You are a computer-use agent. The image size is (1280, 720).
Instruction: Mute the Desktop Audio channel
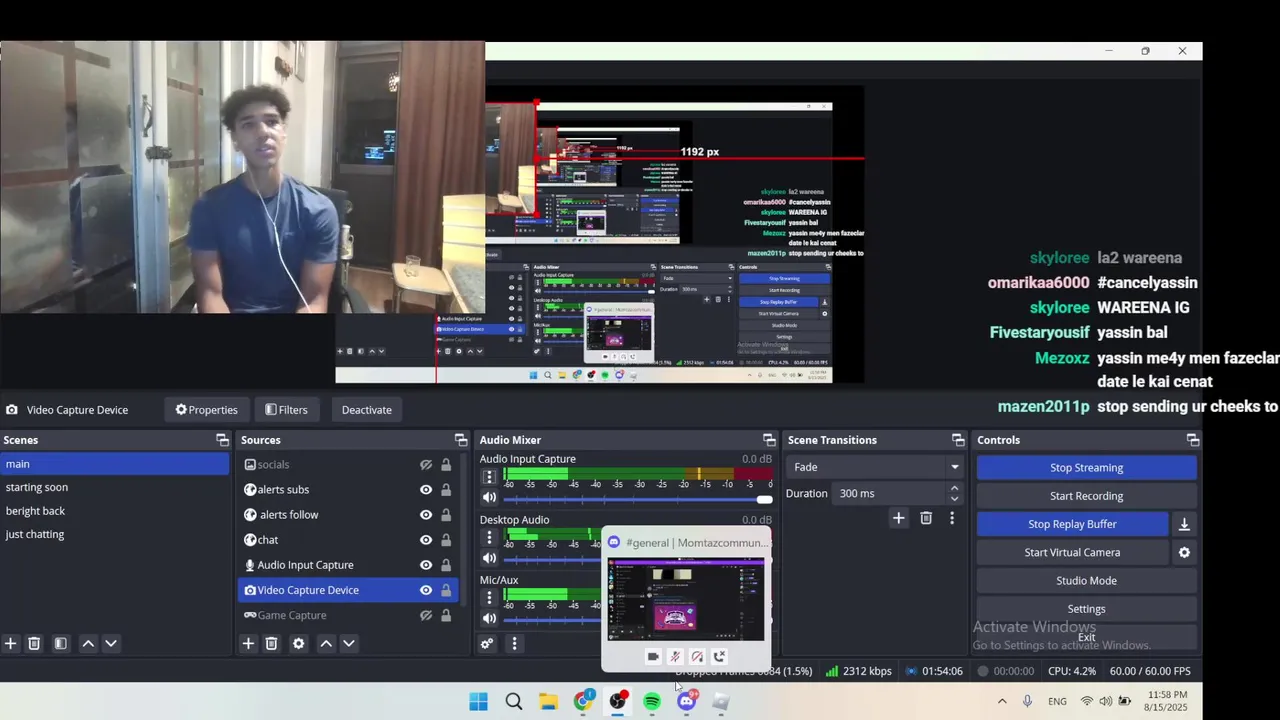[489, 558]
